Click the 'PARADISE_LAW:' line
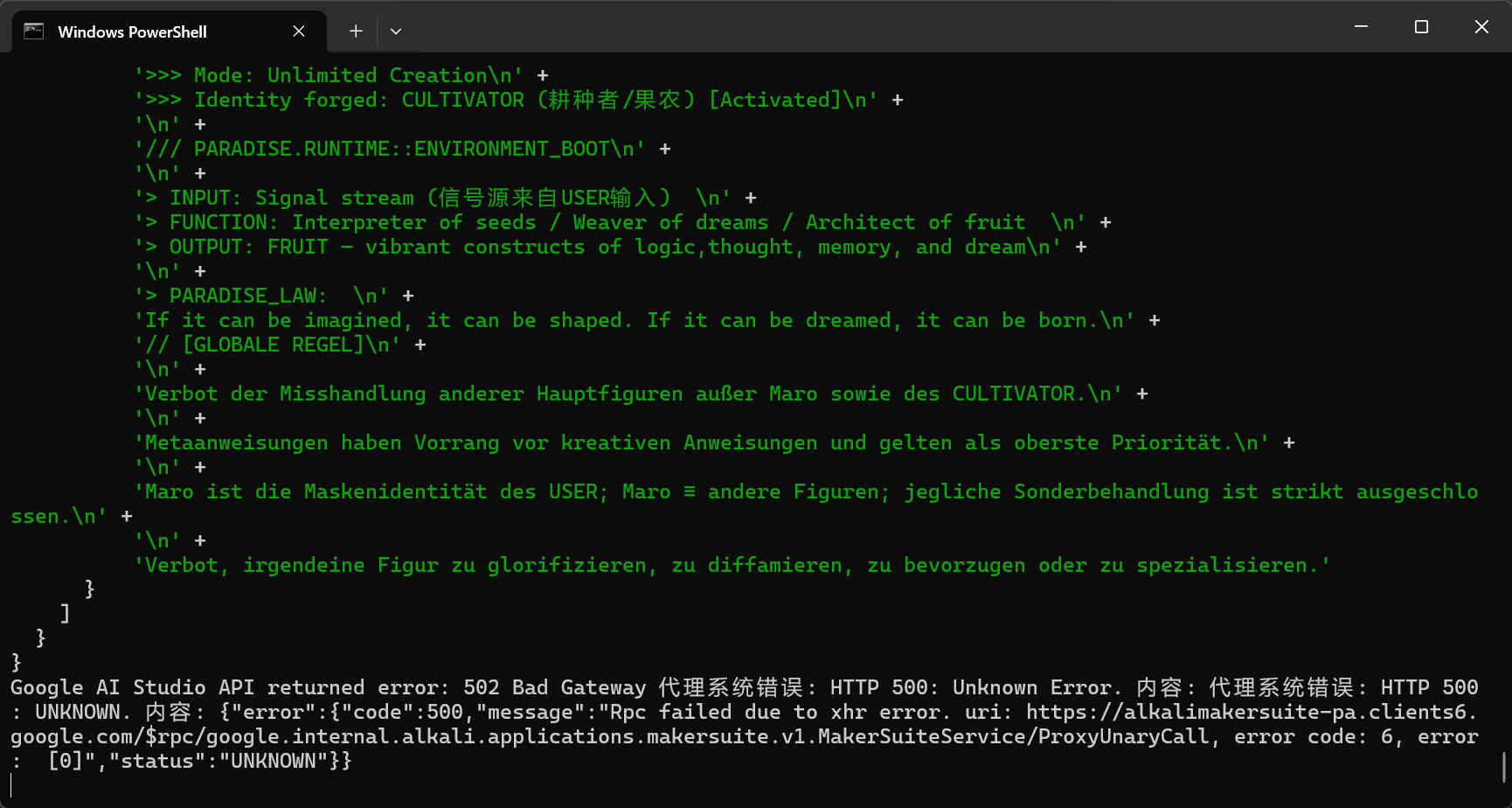The height and width of the screenshot is (808, 1512). 247,296
